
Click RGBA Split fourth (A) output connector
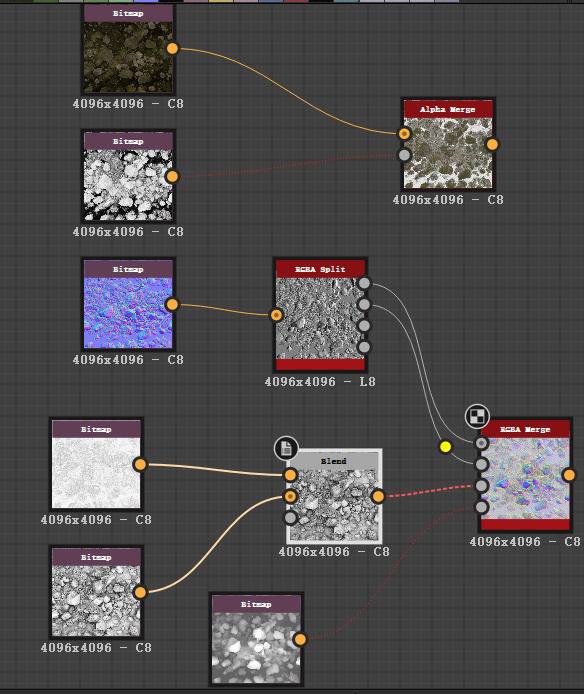tap(364, 347)
